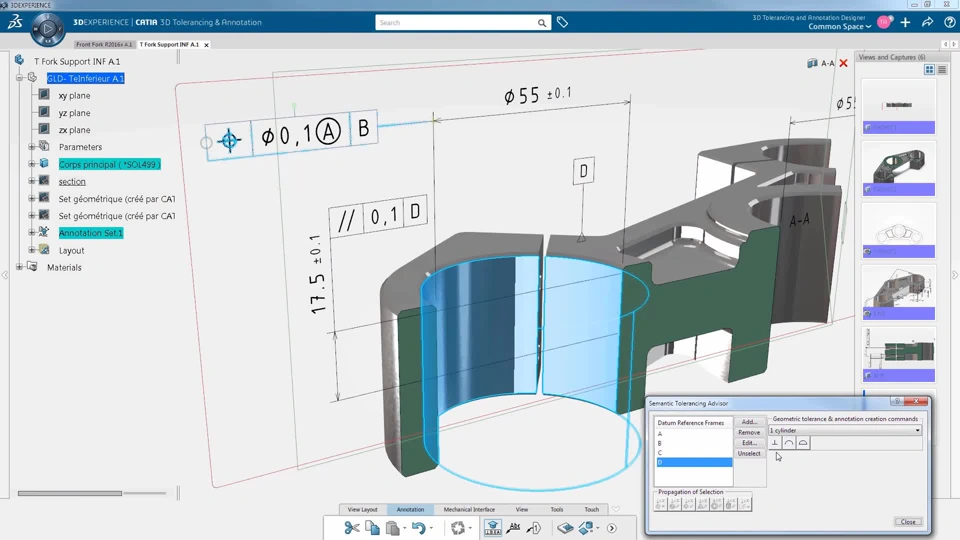Click the Paste icon in bottom toolbar
This screenshot has height=540, width=960.
[x=393, y=528]
